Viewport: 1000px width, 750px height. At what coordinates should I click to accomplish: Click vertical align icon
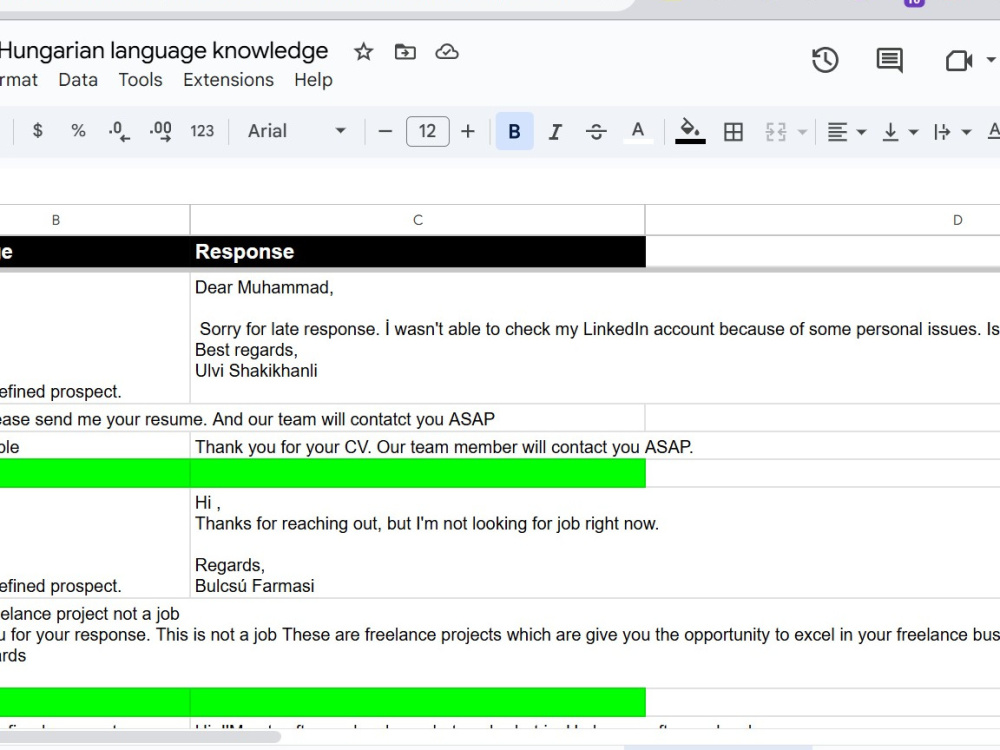tap(890, 132)
